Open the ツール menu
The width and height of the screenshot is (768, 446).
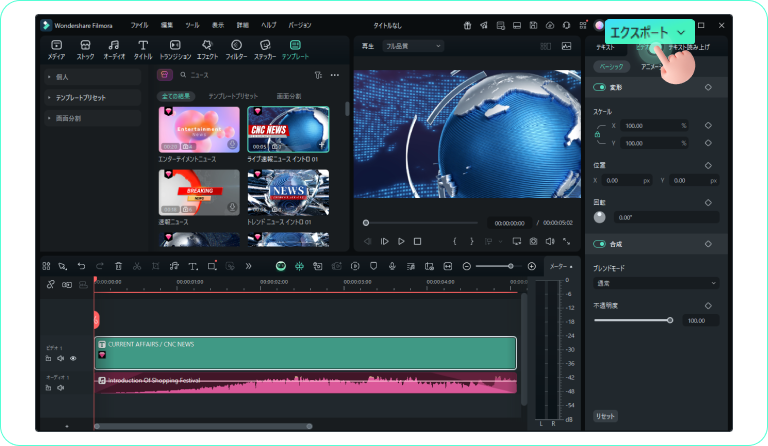[x=192, y=25]
